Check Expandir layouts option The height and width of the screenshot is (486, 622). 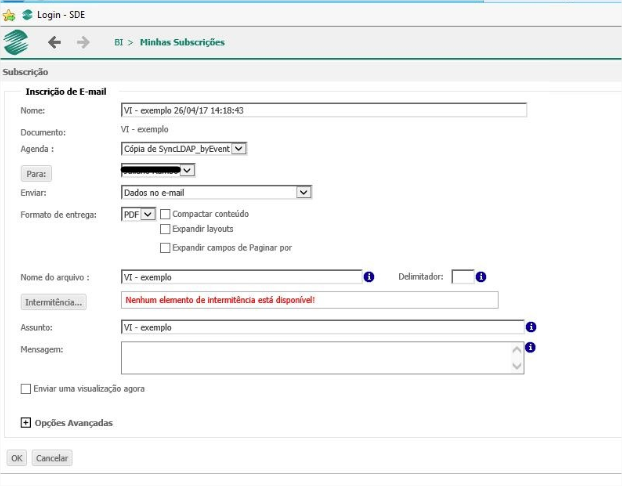coord(165,229)
